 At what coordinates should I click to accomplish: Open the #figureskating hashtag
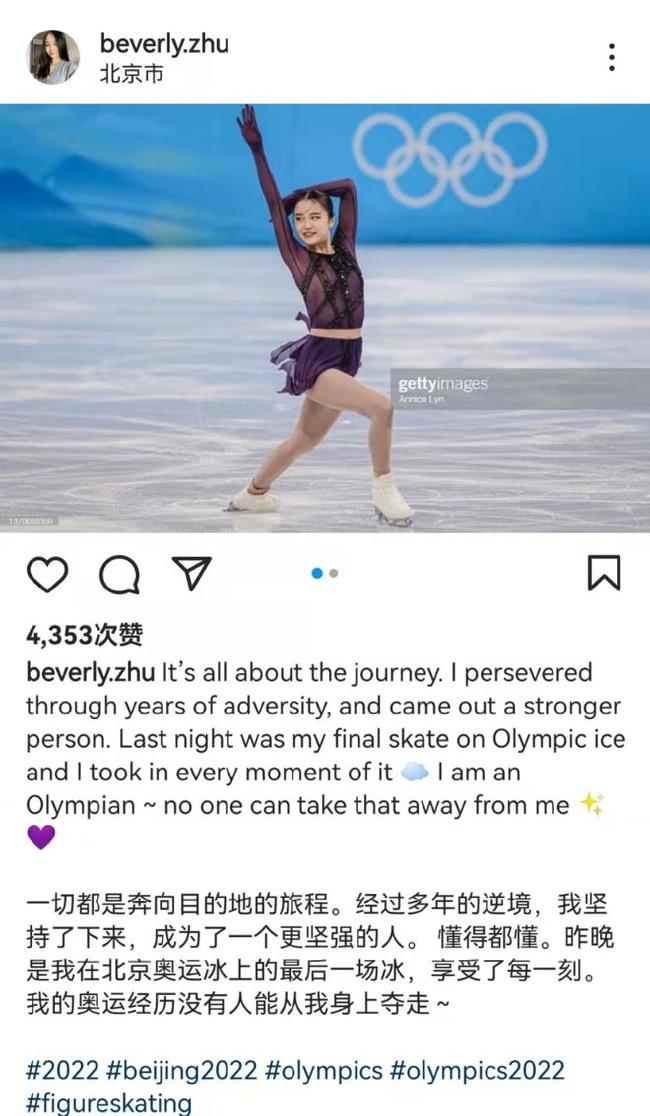109,1103
